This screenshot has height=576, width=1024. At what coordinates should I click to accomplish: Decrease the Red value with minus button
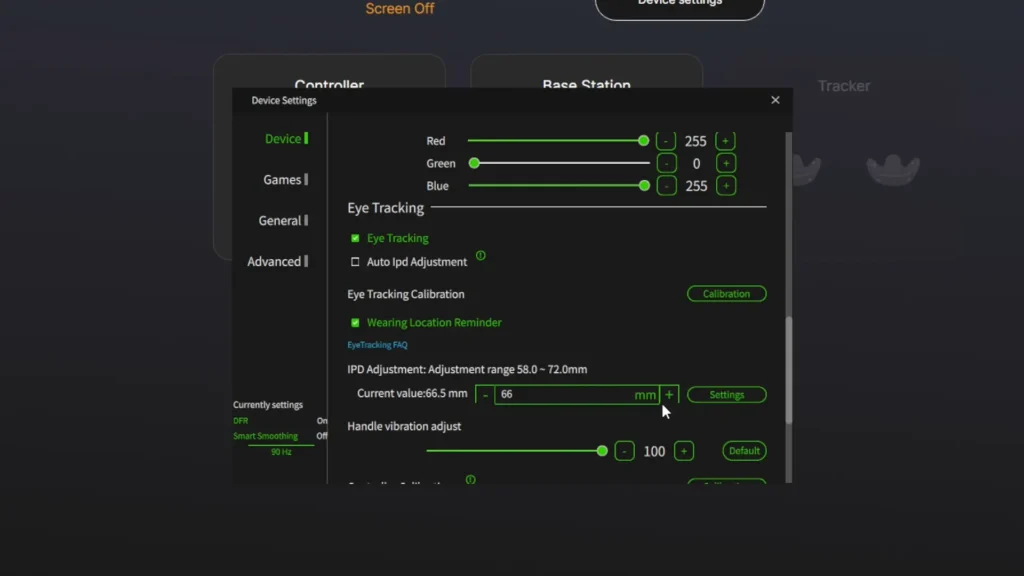tap(665, 141)
